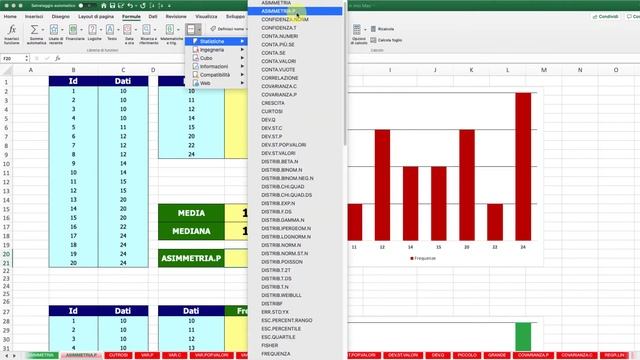Open the Web submenu entry
The width and height of the screenshot is (640, 360).
point(216,83)
